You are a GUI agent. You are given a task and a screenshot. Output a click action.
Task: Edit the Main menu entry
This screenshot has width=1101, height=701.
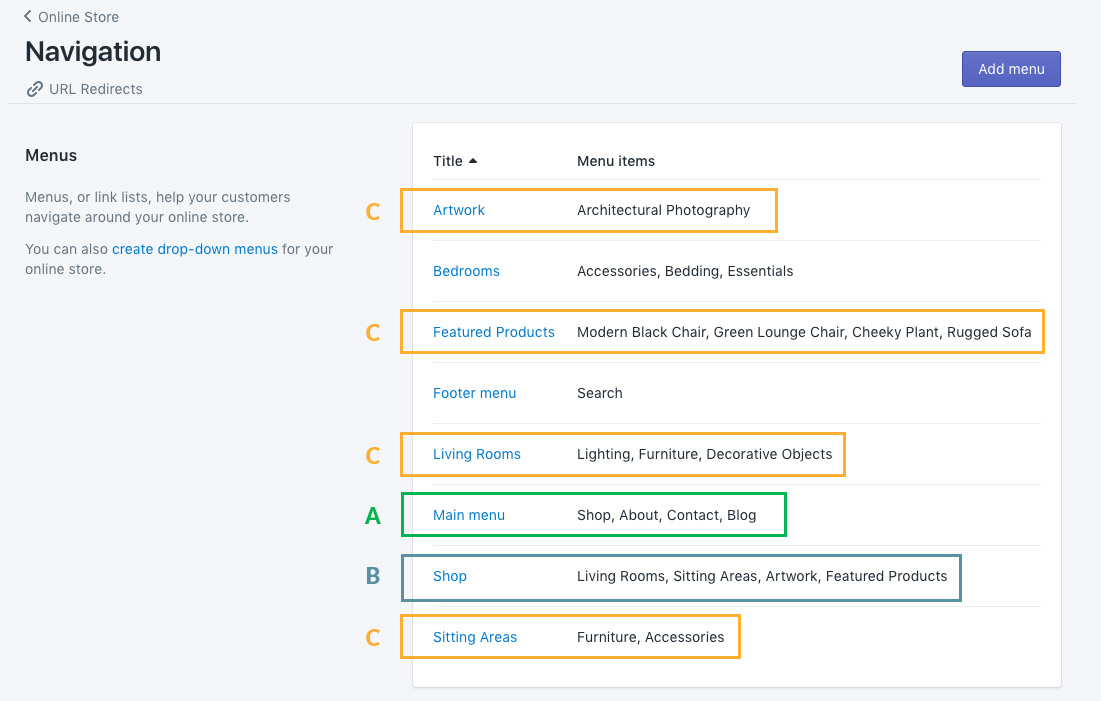(x=468, y=515)
